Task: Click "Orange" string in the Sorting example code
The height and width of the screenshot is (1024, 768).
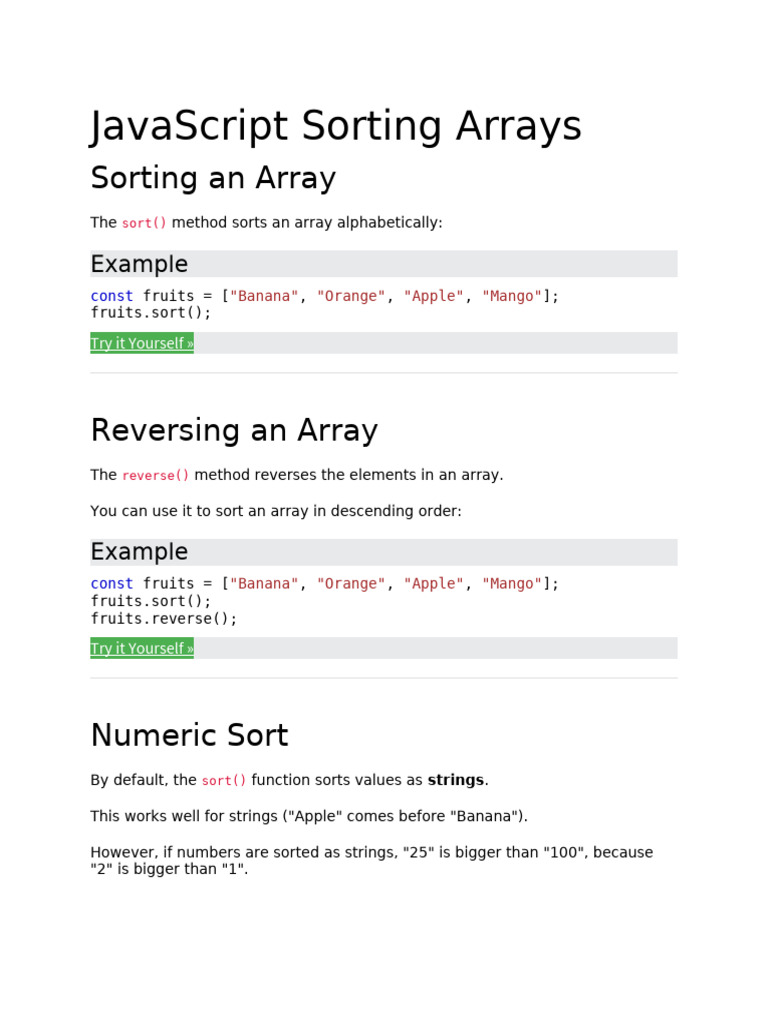Action: (351, 296)
